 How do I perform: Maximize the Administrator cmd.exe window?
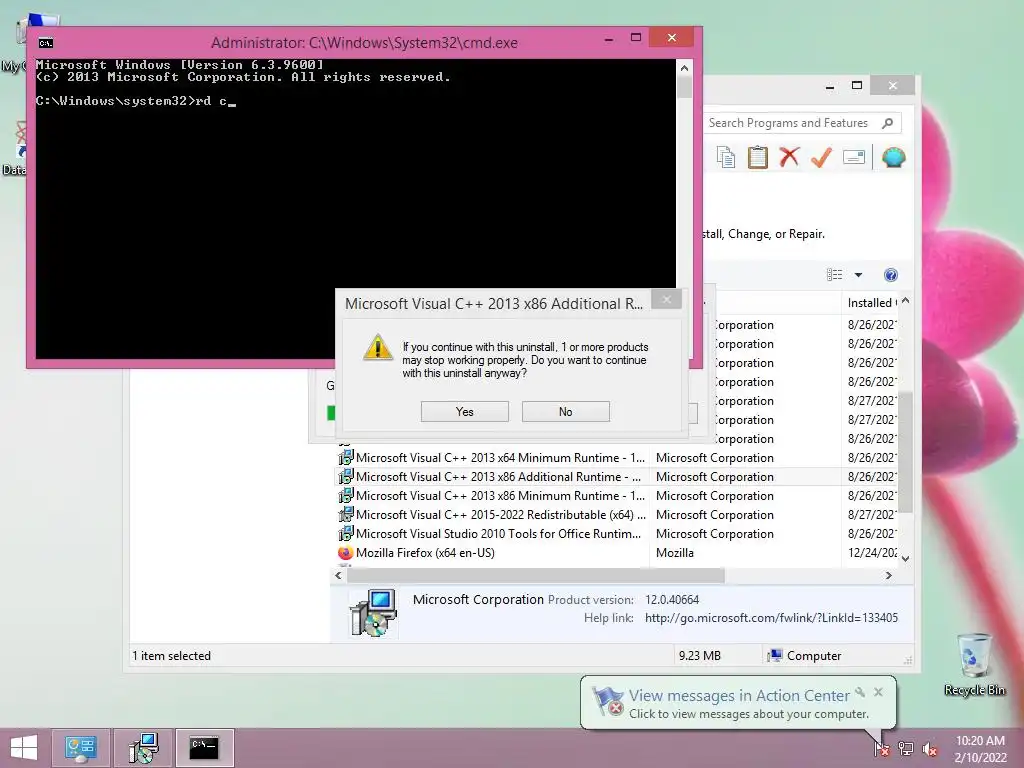[635, 38]
